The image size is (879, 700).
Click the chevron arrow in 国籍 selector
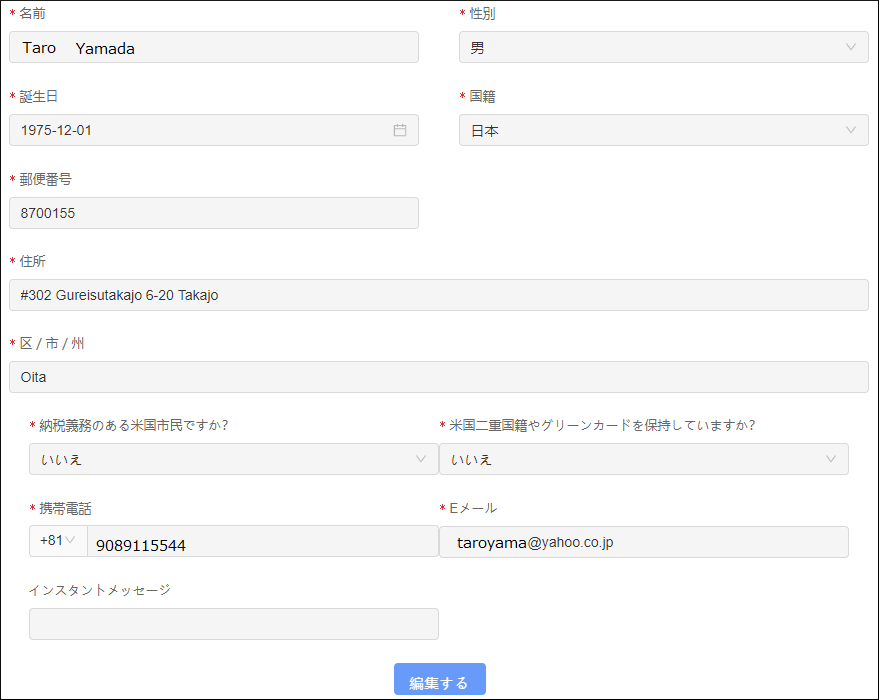click(851, 130)
